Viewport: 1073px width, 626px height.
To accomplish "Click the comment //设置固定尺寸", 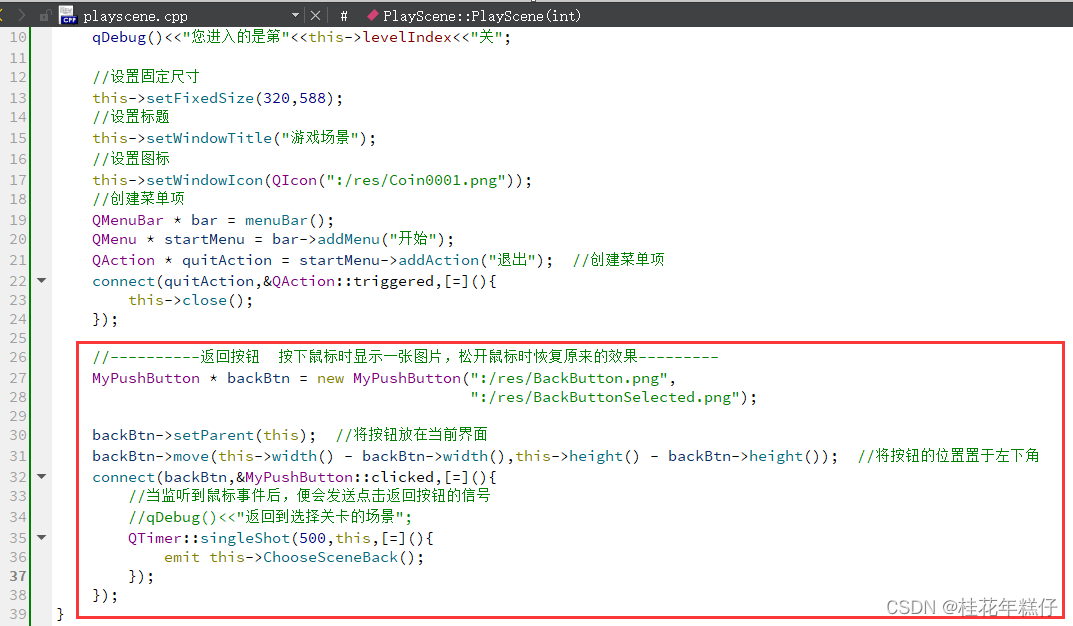I will 146,77.
